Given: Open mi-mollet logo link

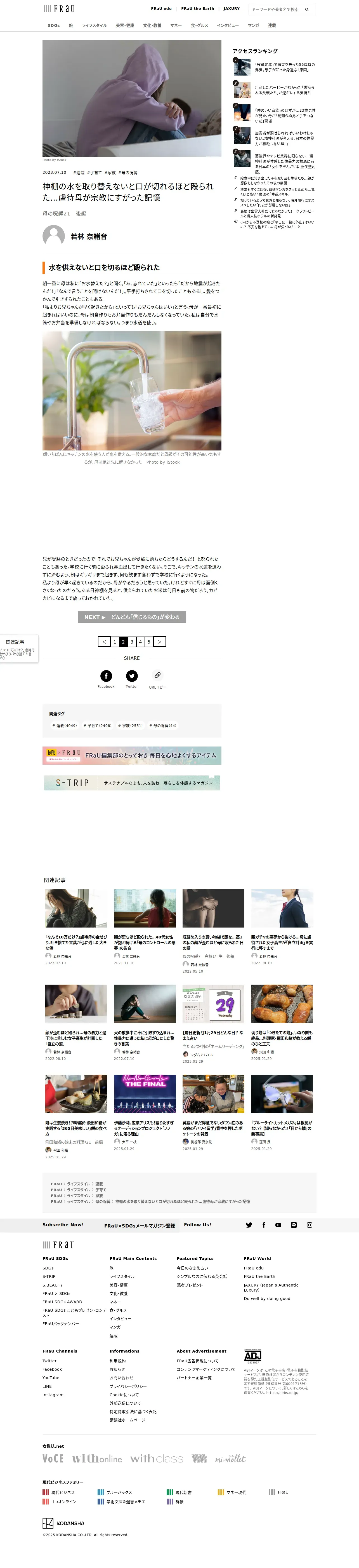Looking at the screenshot, I should [x=231, y=1458].
